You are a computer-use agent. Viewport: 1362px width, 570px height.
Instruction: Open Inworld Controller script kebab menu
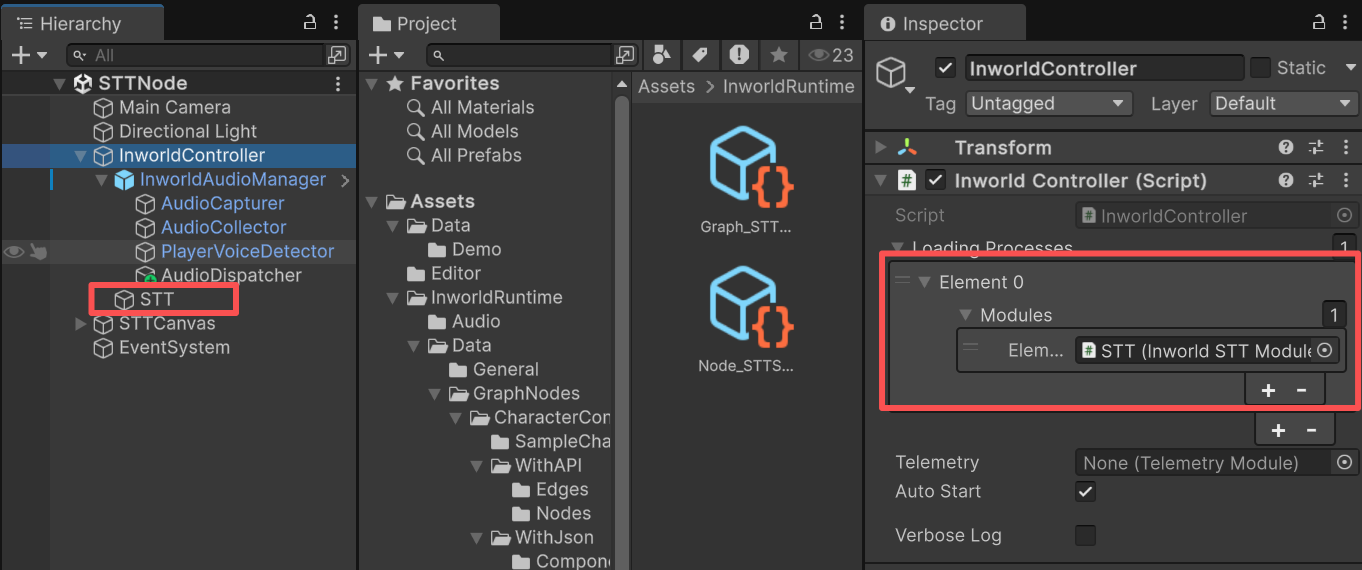1346,181
